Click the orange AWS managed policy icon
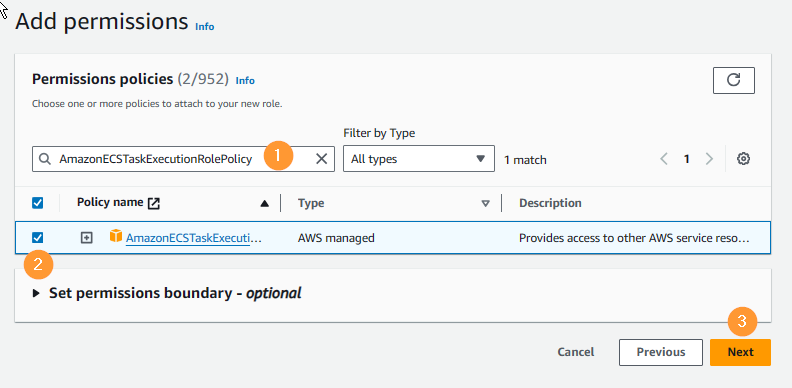Screen dimensions: 792x388 click(116, 236)
